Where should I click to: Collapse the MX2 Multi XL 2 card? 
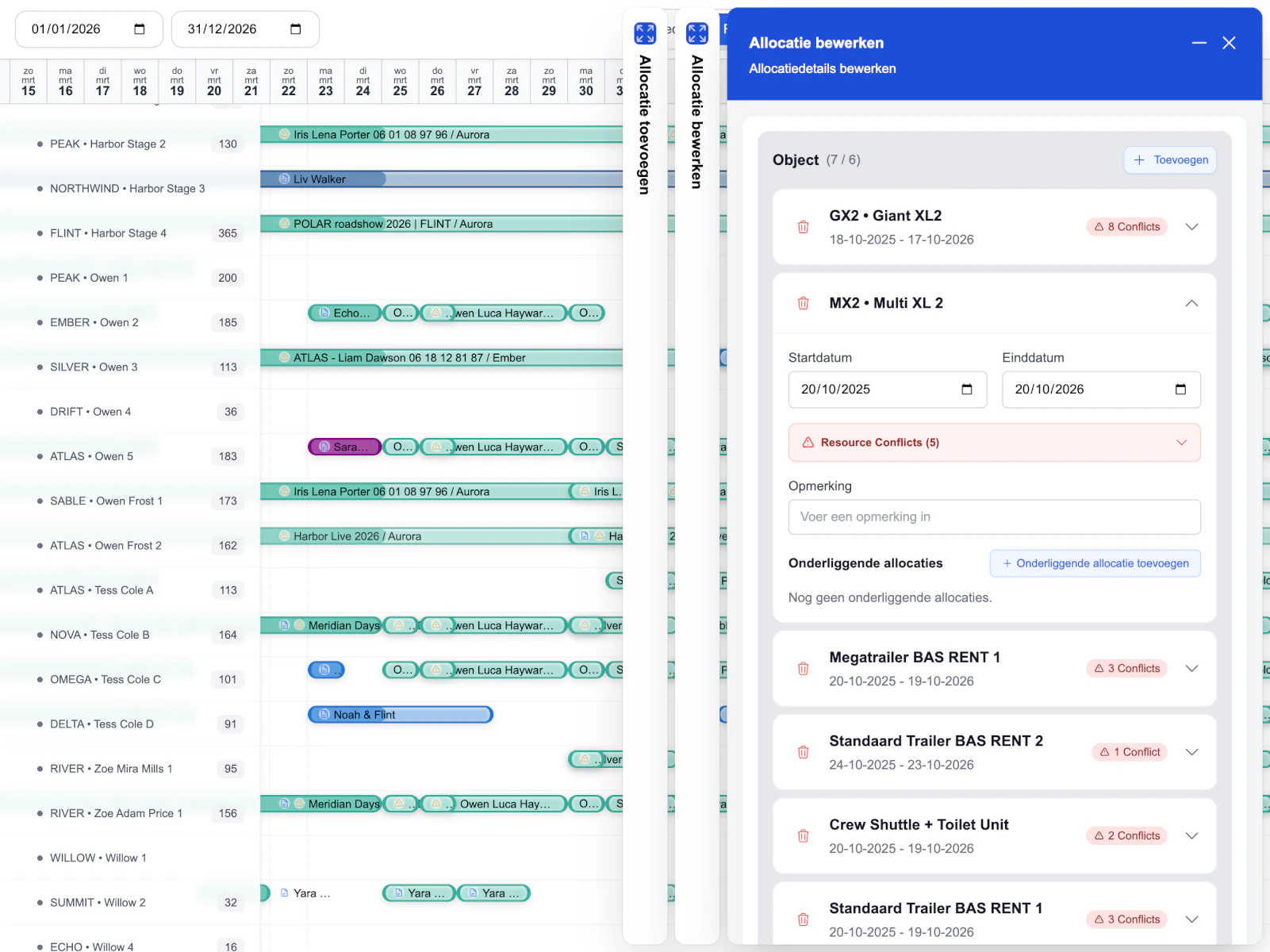pyautogui.click(x=1191, y=303)
